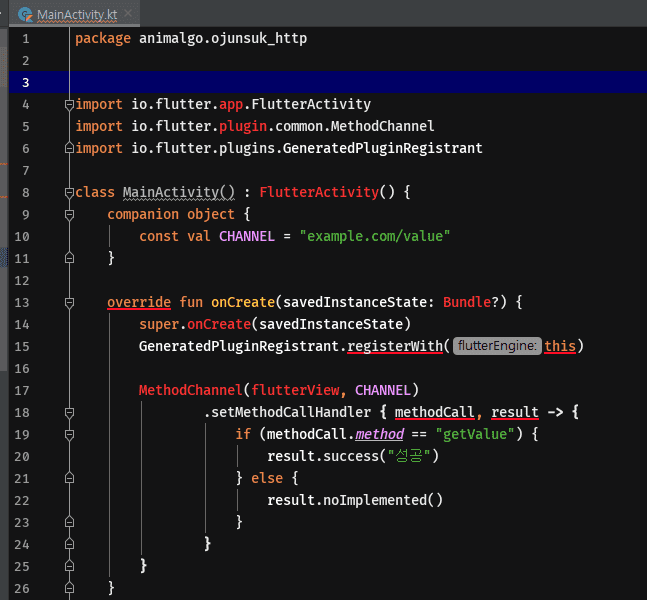647x600 pixels.
Task: Collapse the import block at line 4
Action: tap(69, 105)
